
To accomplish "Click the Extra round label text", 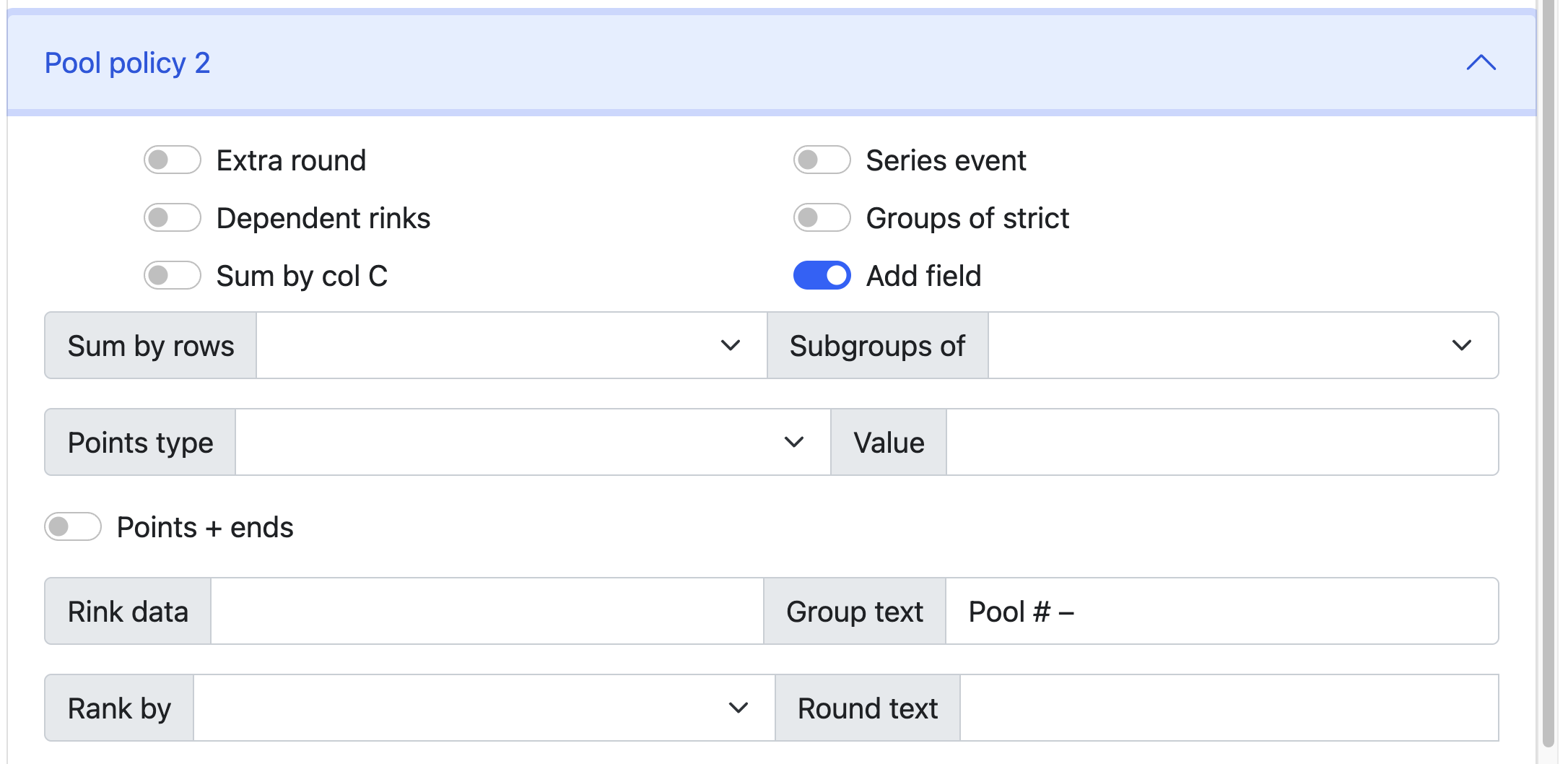I will click(x=291, y=160).
